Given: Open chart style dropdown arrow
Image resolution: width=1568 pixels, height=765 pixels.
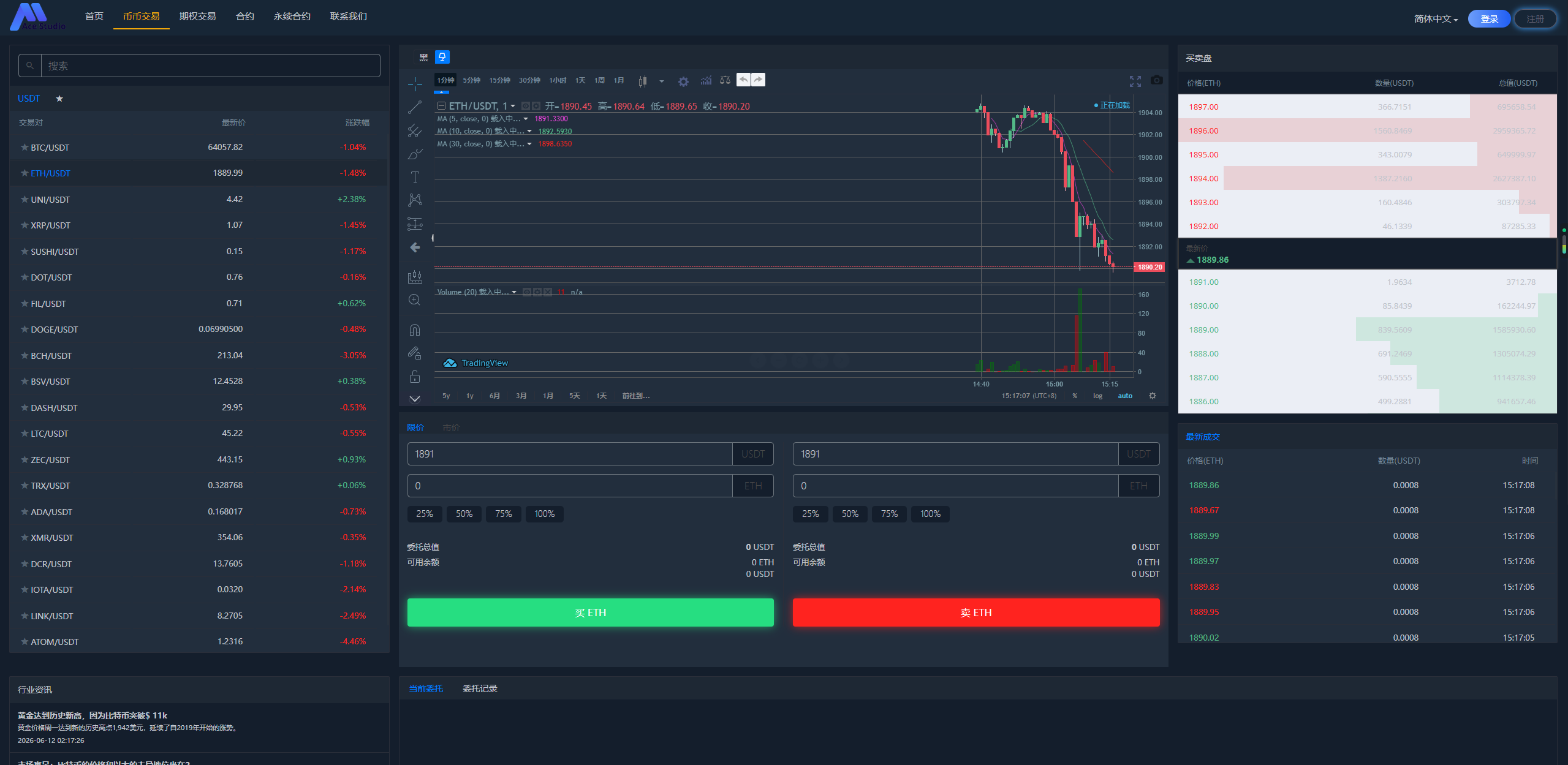Looking at the screenshot, I should (x=661, y=81).
